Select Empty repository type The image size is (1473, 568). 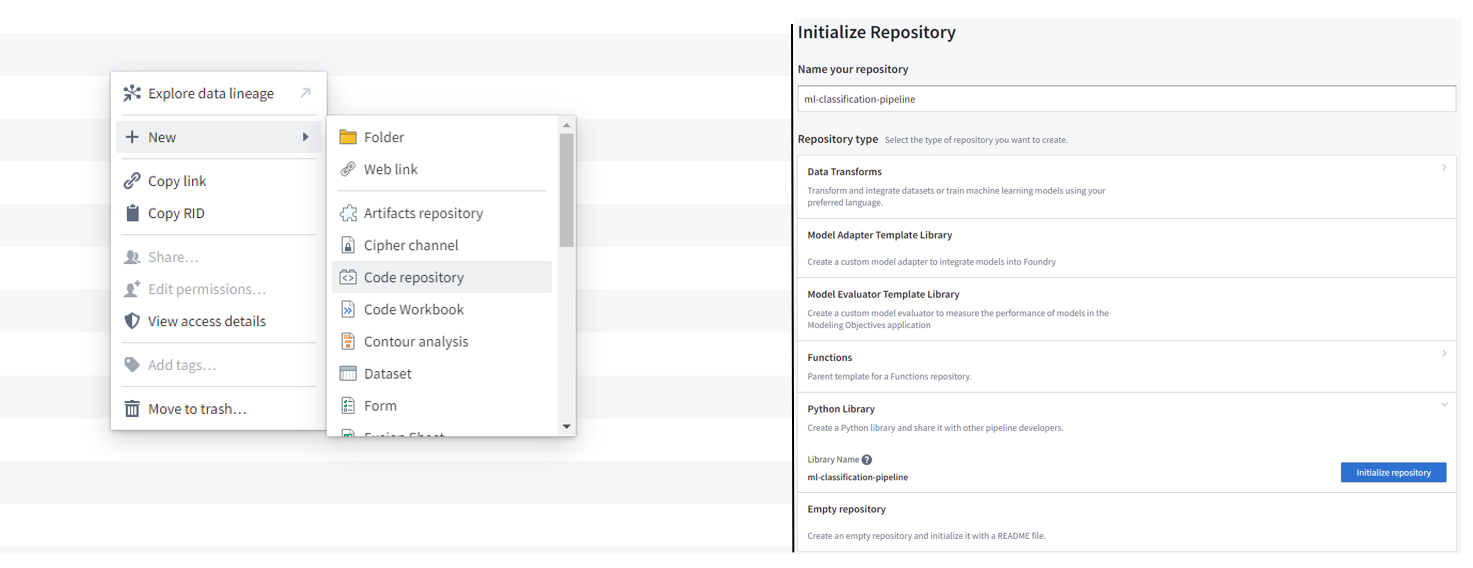[1127, 522]
